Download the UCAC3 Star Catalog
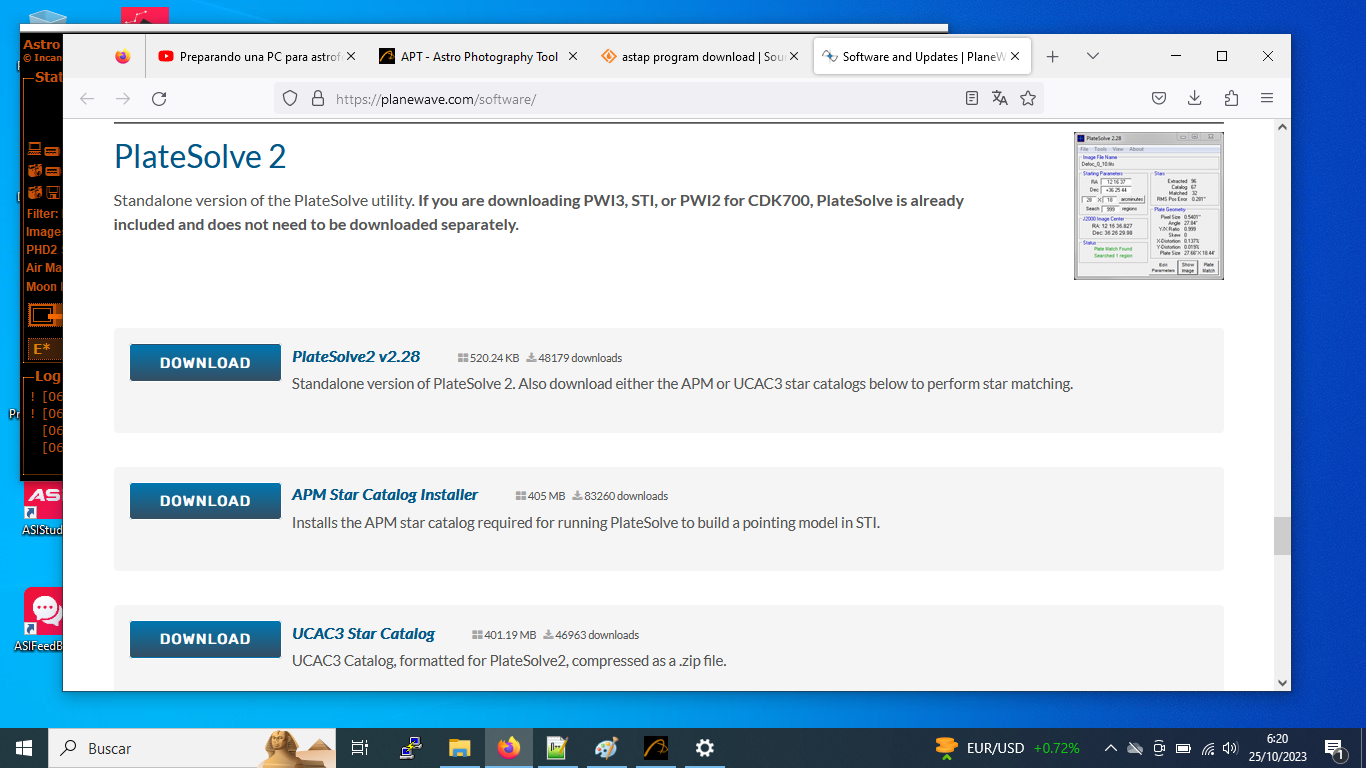This screenshot has width=1366, height=768. [x=205, y=639]
